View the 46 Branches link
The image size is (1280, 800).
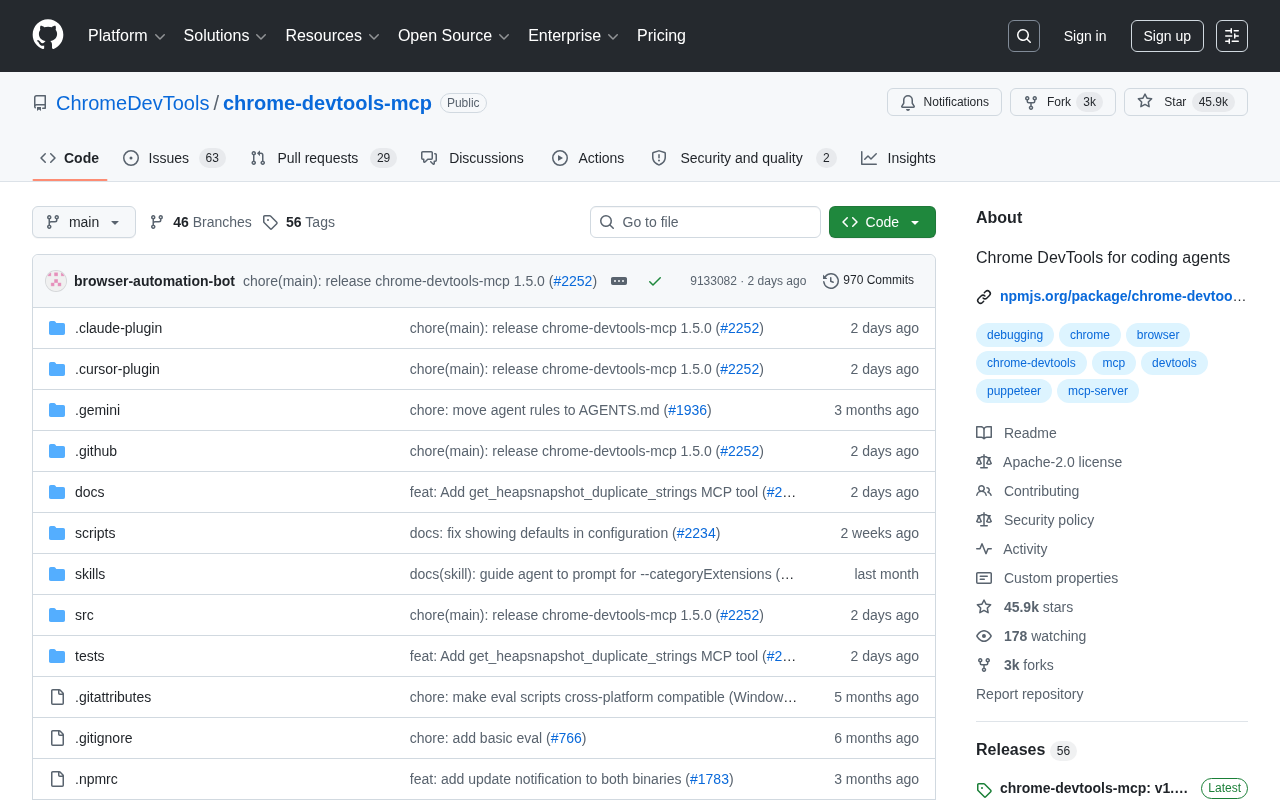tap(201, 222)
